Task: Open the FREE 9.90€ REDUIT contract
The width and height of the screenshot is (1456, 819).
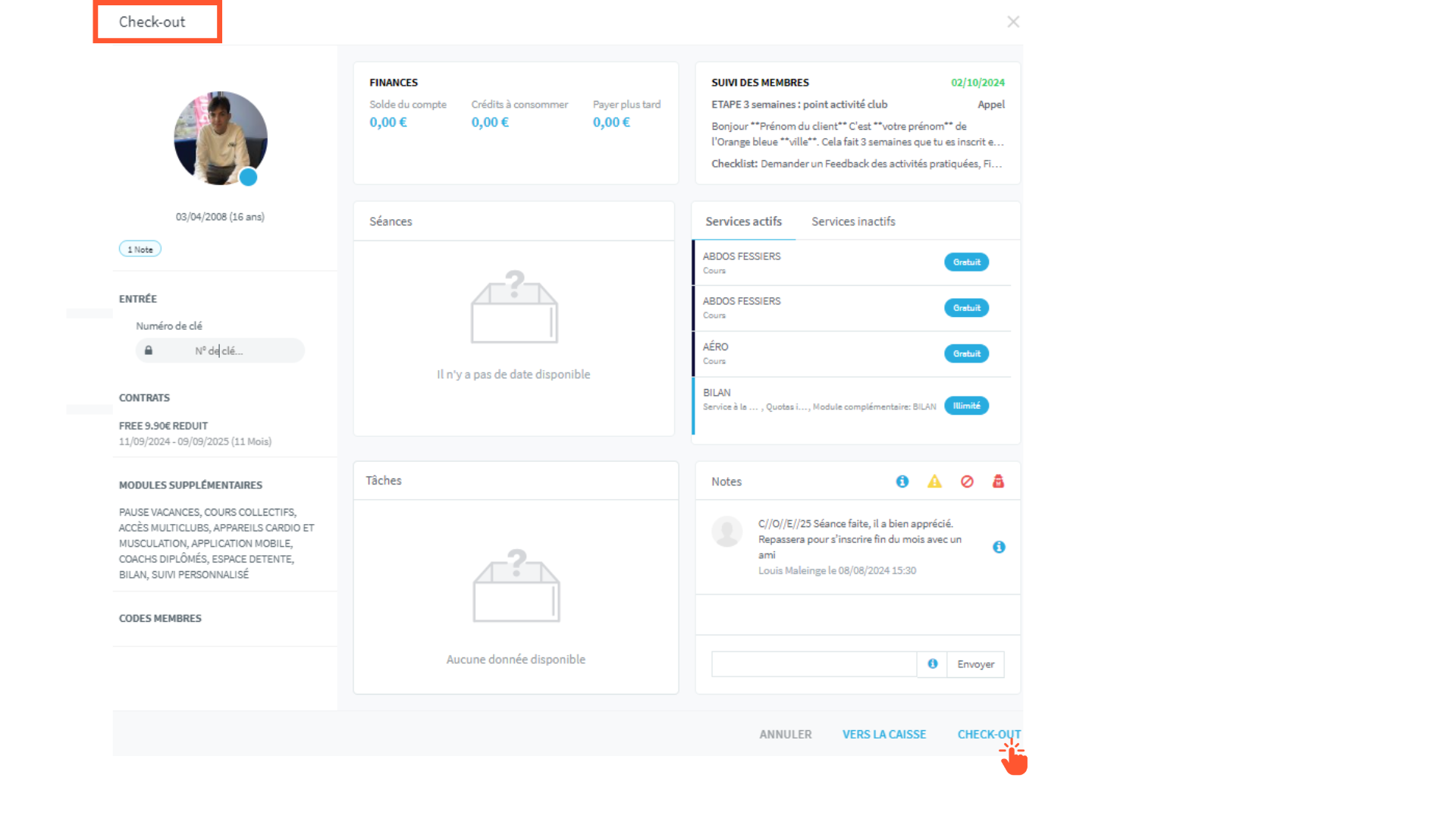Action: 163,426
